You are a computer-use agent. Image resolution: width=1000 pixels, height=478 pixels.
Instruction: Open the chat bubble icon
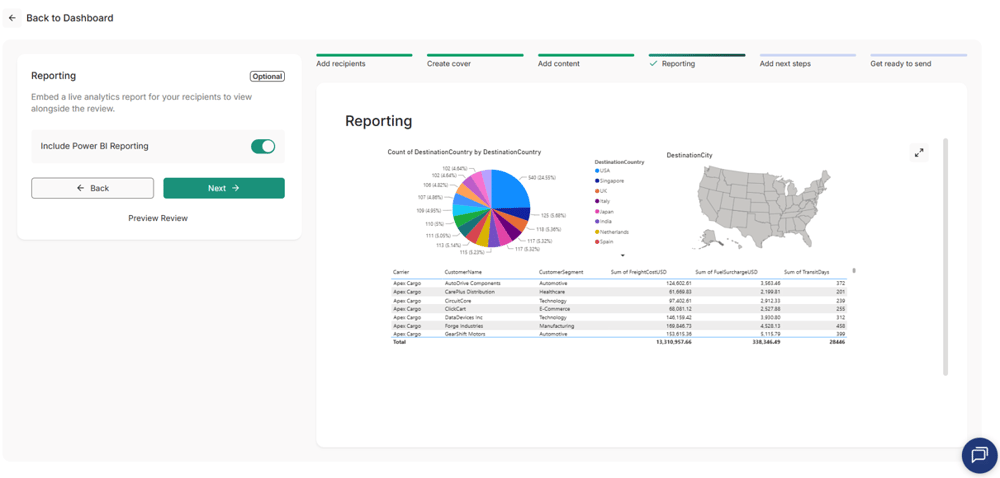(979, 455)
